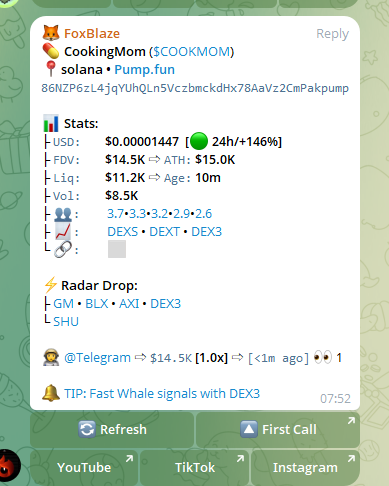This screenshot has height=486, width=389.
Task: Open the FoxBlaze sender name
Action: pyautogui.click(x=92, y=34)
